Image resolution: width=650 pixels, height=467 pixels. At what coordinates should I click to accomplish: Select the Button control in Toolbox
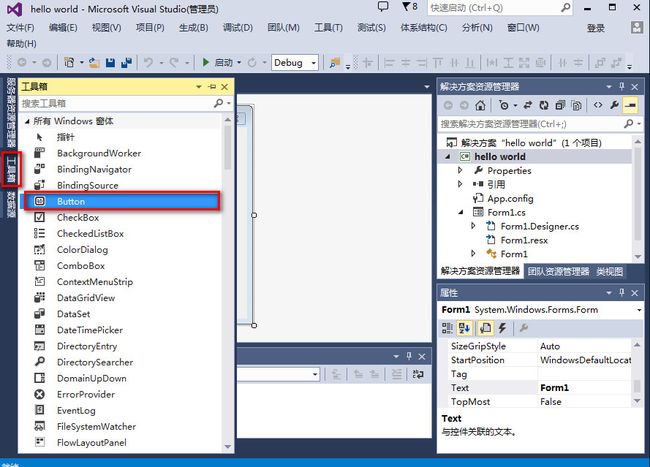pos(121,201)
